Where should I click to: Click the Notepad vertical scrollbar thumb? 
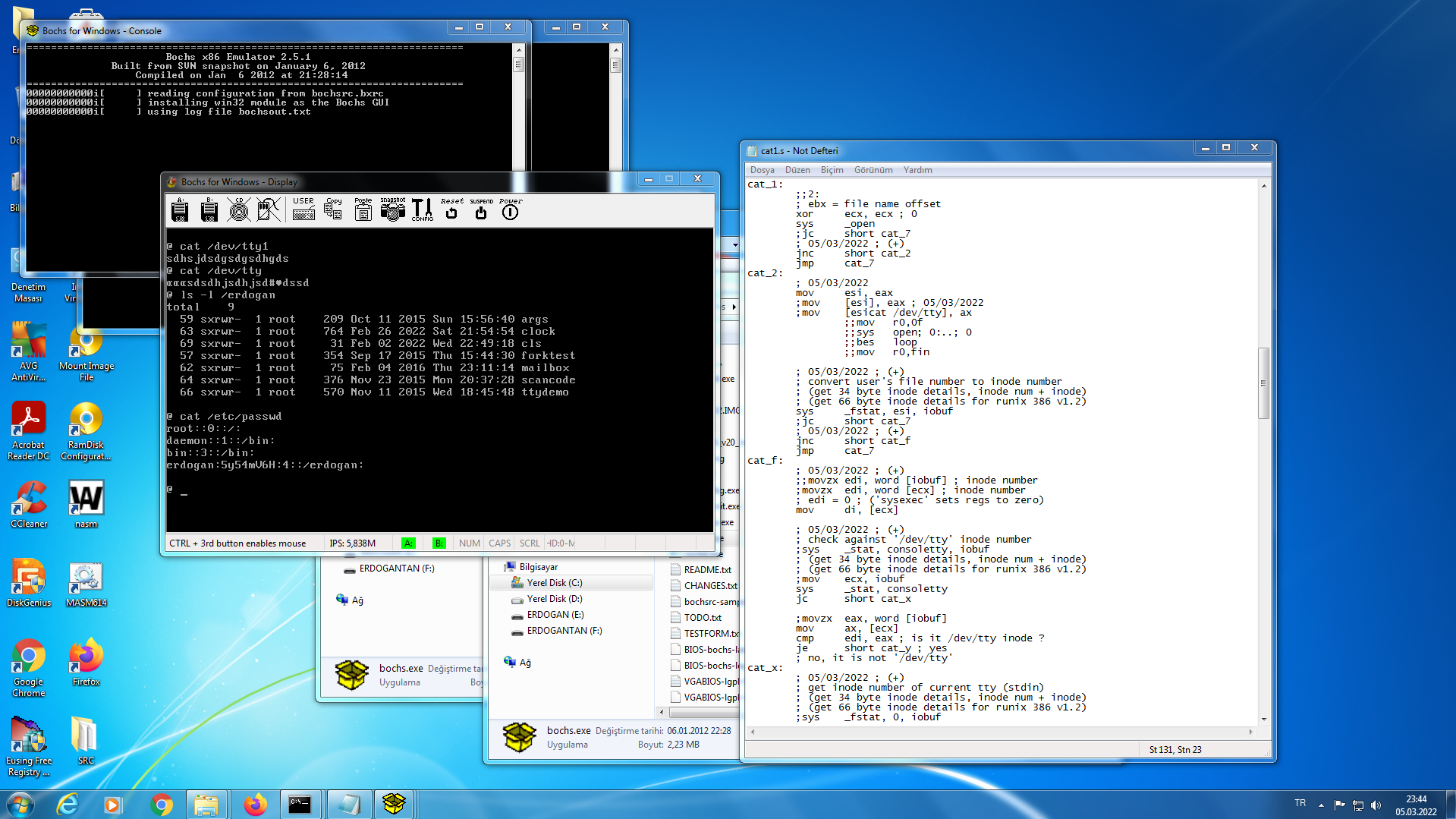click(x=1263, y=383)
